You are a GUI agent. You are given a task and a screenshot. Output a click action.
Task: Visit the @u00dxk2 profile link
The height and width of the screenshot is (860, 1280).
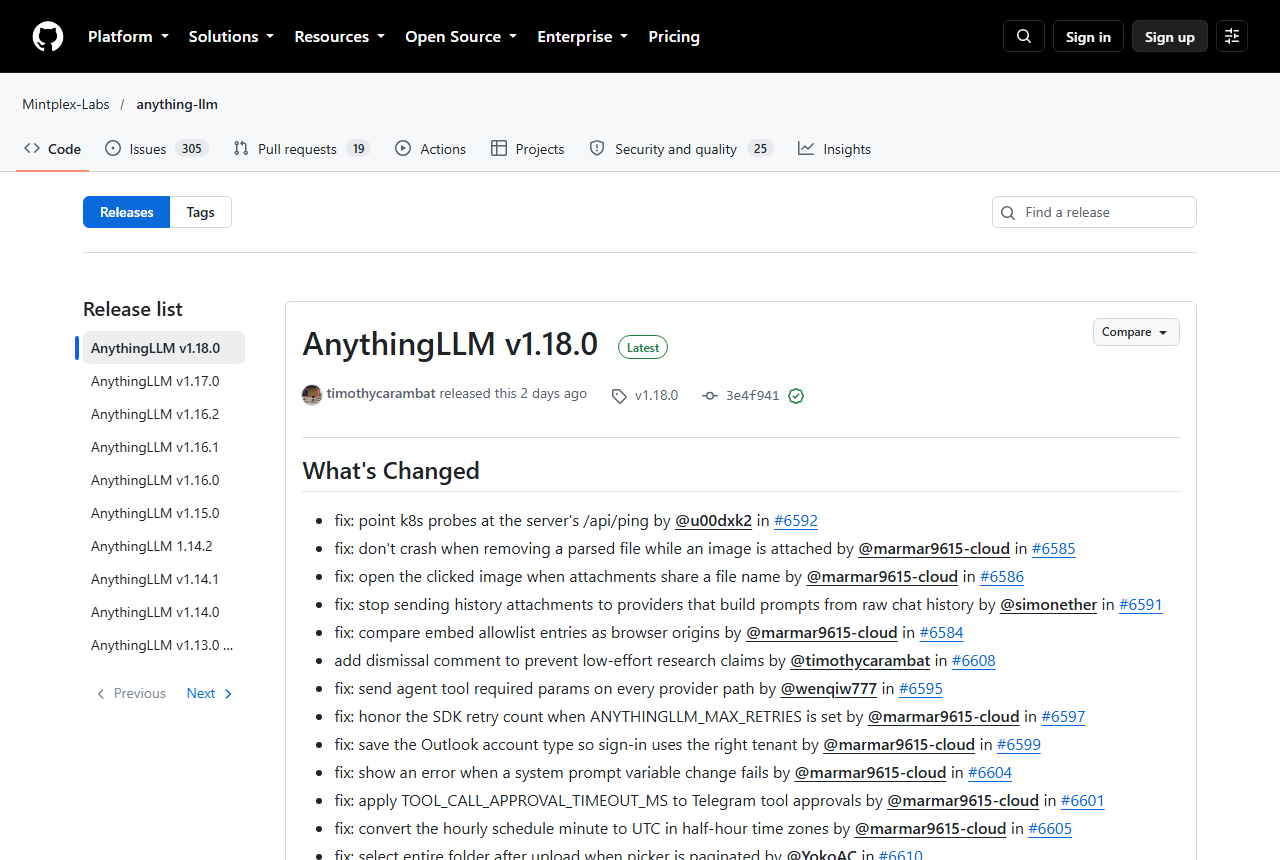pyautogui.click(x=714, y=520)
